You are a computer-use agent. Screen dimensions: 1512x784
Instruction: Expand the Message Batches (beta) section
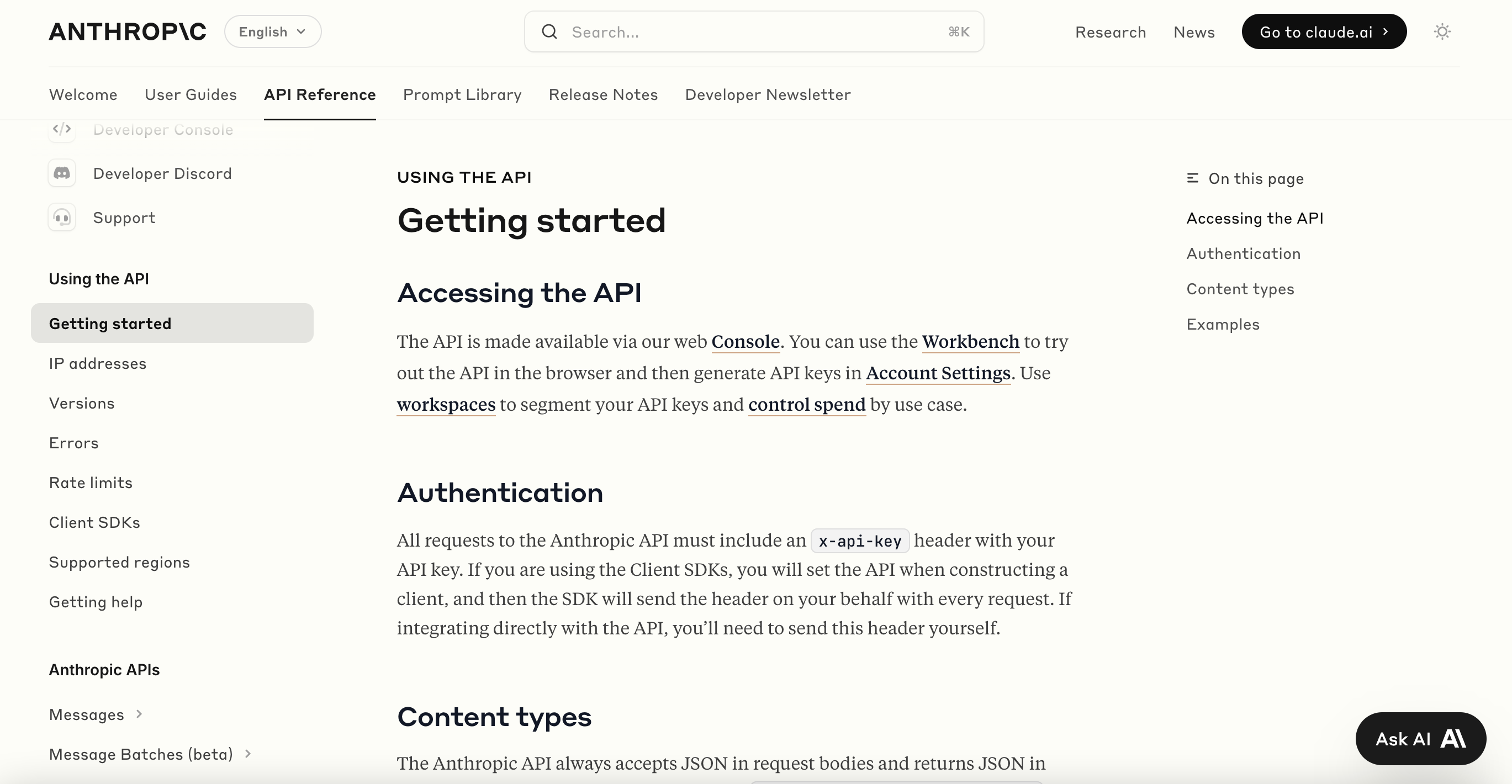248,754
